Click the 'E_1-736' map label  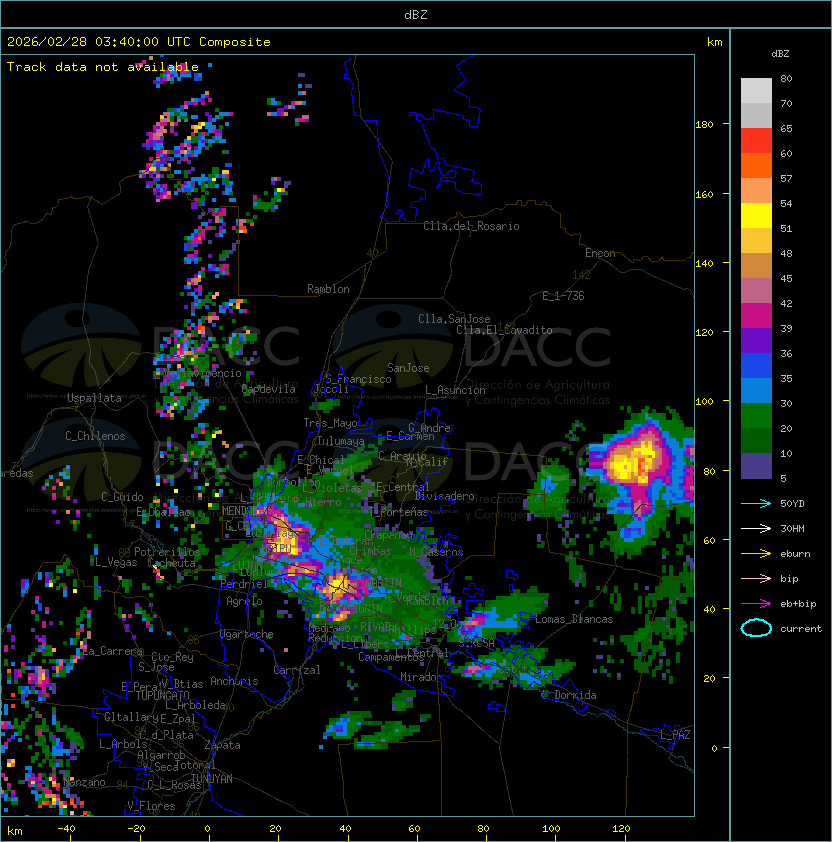[x=563, y=296]
